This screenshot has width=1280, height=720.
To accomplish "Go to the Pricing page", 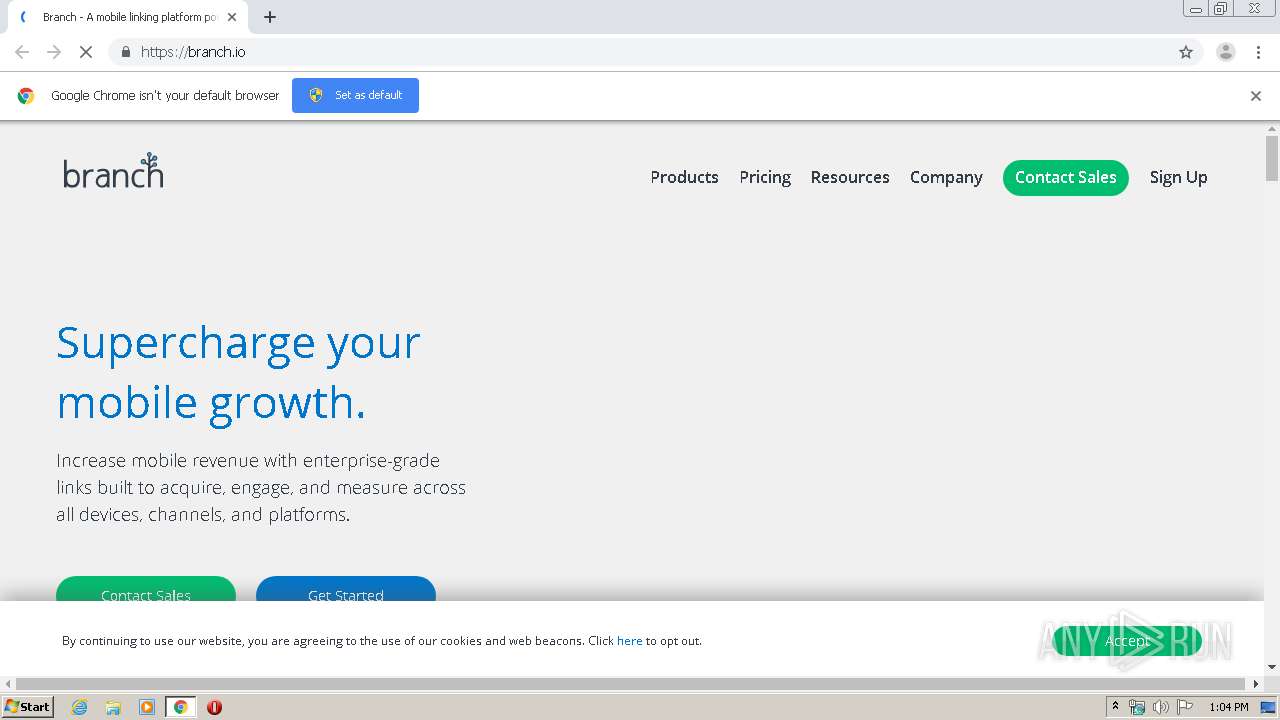I will coord(765,177).
